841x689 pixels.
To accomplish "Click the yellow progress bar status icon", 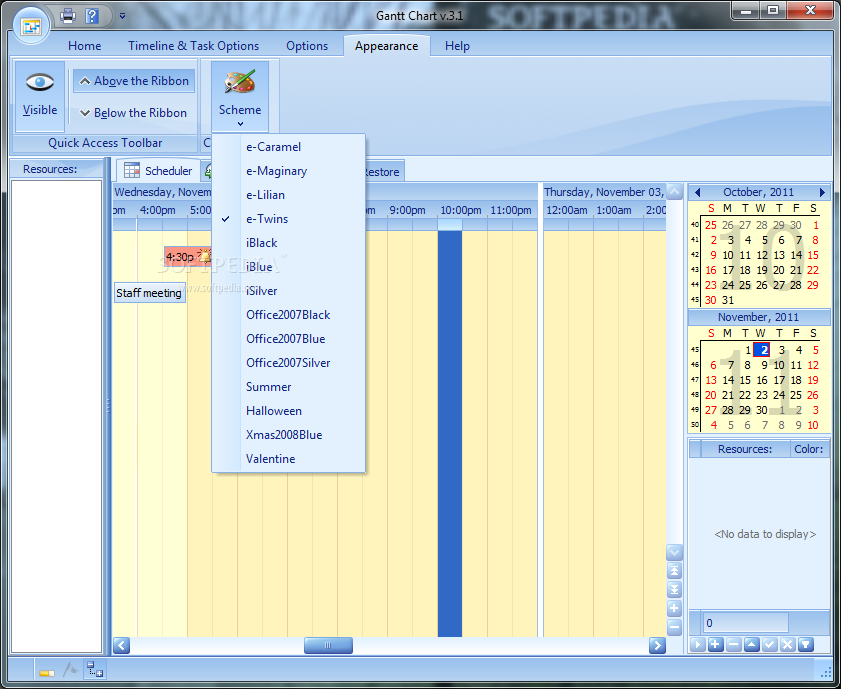I will [47, 672].
